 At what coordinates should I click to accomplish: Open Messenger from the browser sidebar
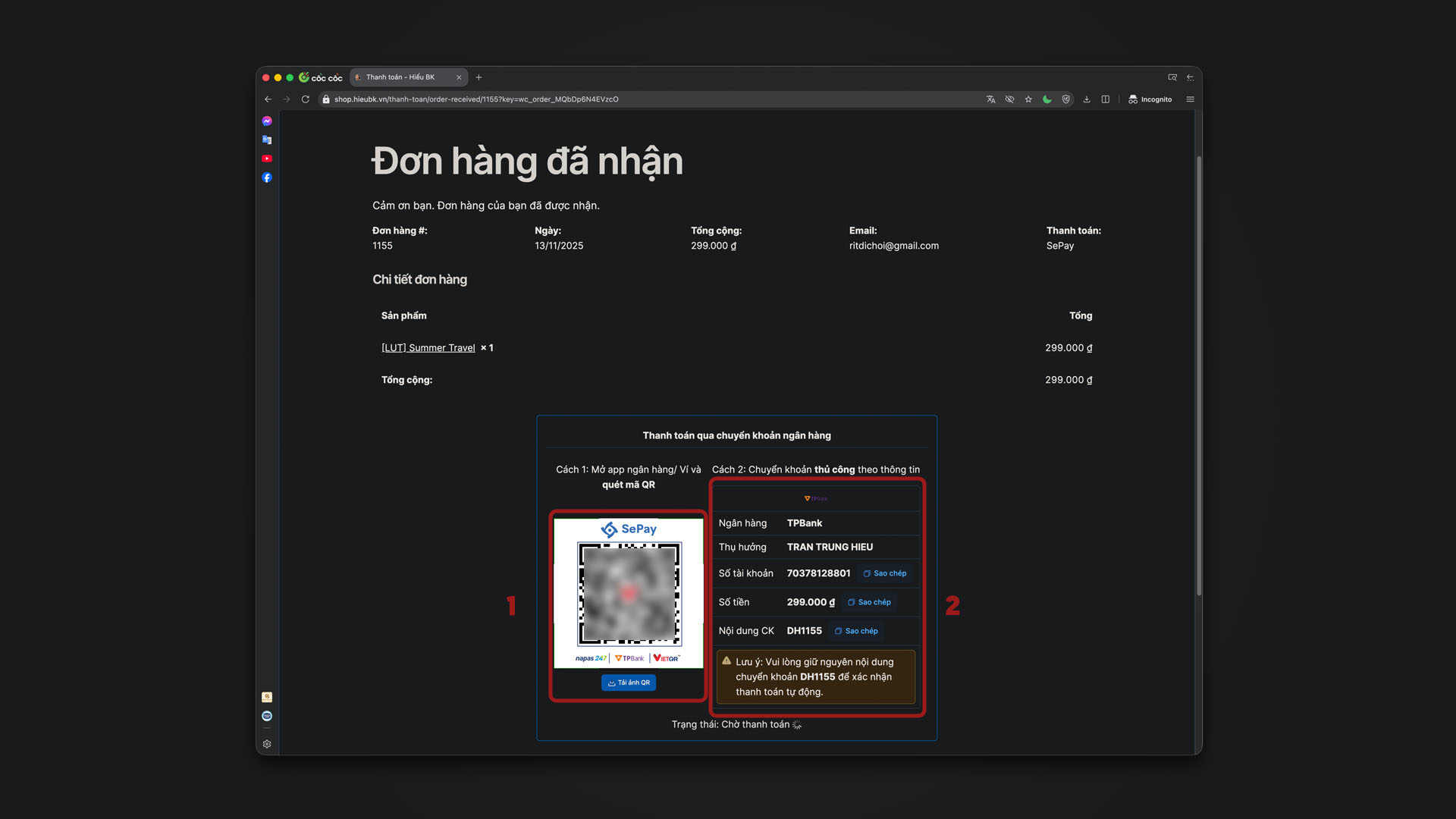tap(267, 121)
